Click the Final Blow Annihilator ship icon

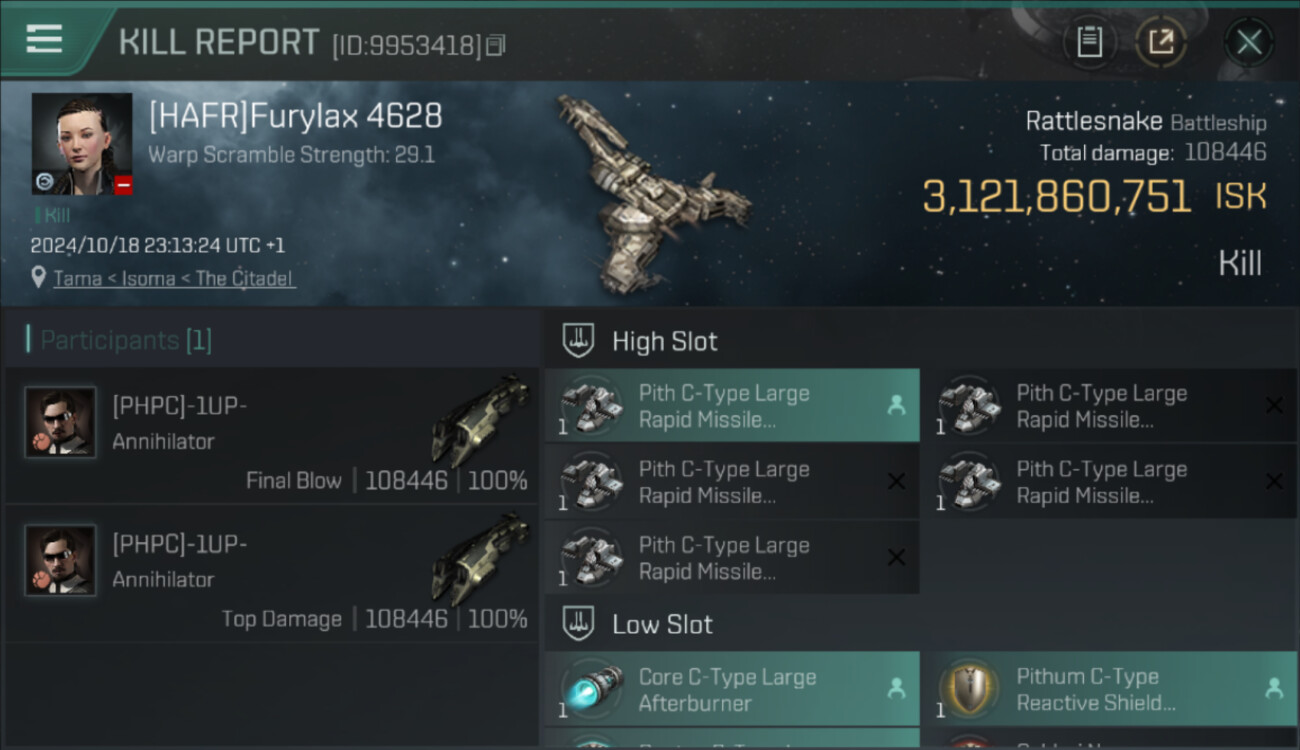coord(480,420)
